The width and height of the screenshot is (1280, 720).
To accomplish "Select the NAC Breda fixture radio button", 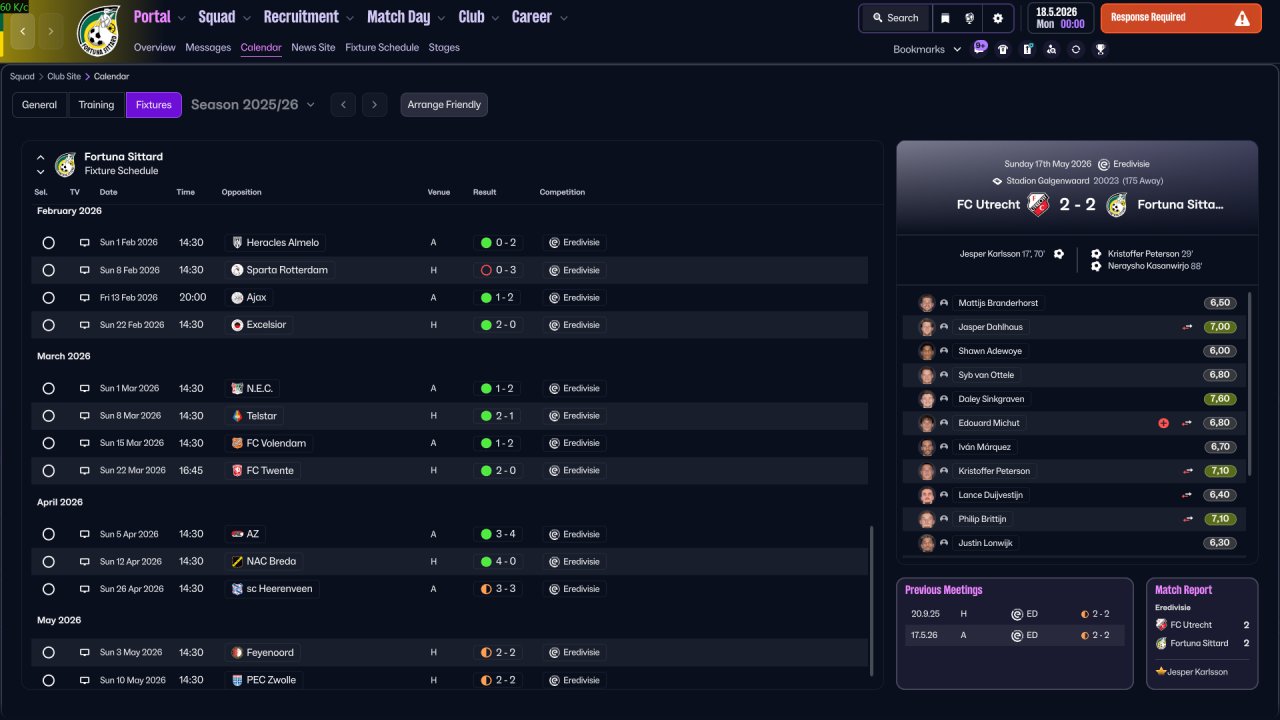I will point(48,562).
